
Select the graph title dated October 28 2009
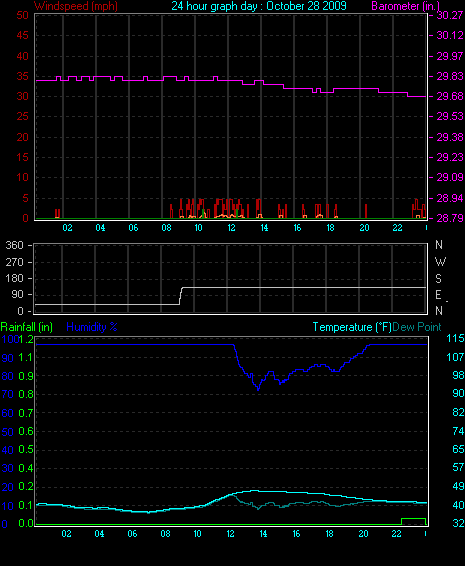coord(259,6)
